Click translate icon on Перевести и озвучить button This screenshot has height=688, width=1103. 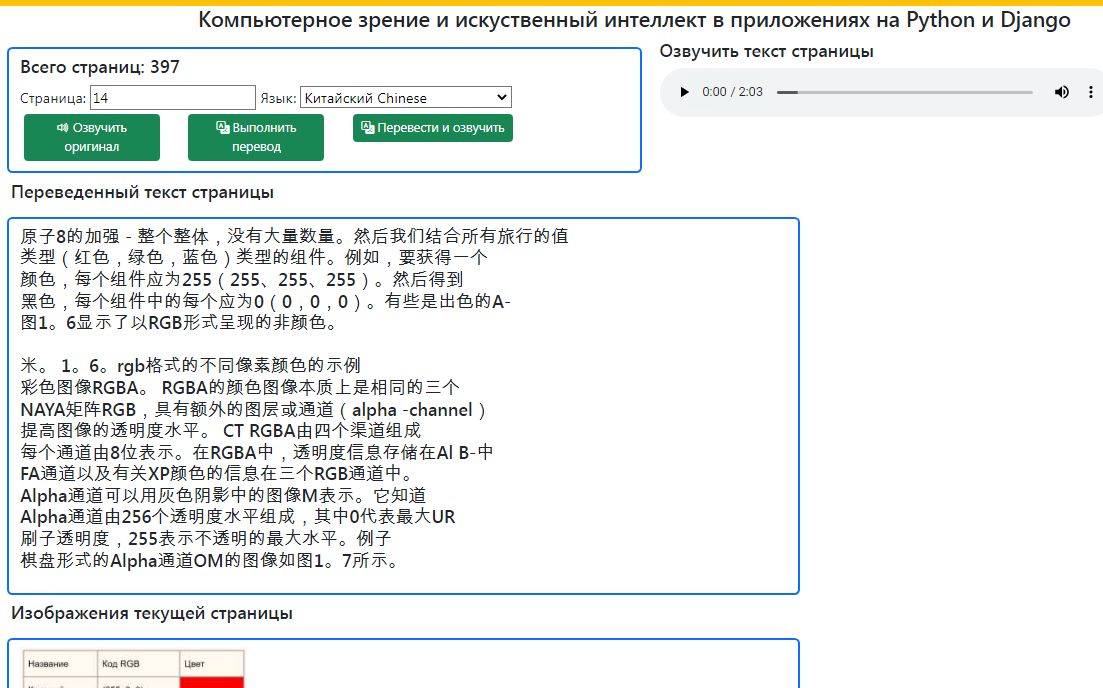[367, 128]
